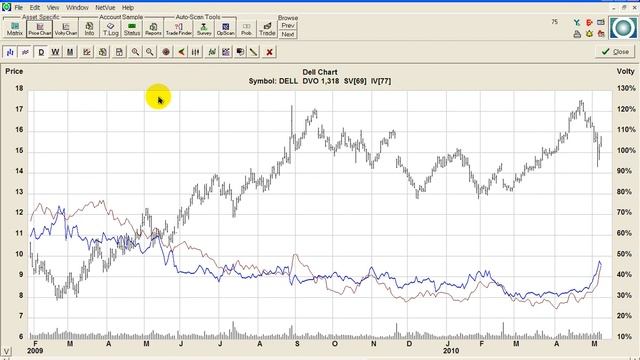640x360 pixels.
Task: Click the 'IV[77]' value in header
Action: coord(381,81)
